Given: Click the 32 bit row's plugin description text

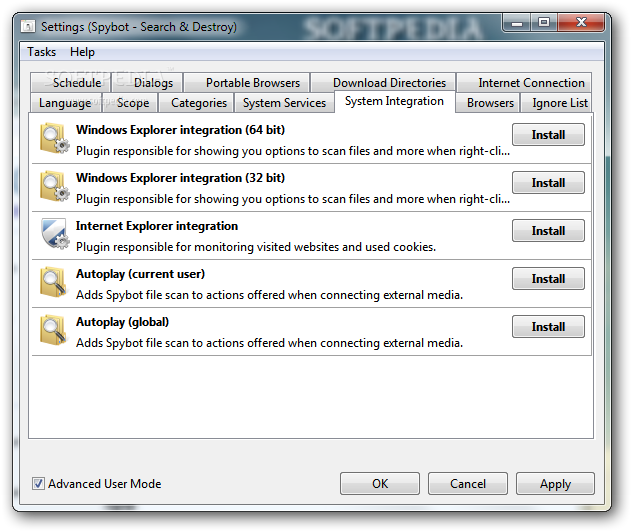Looking at the screenshot, I should point(293,199).
